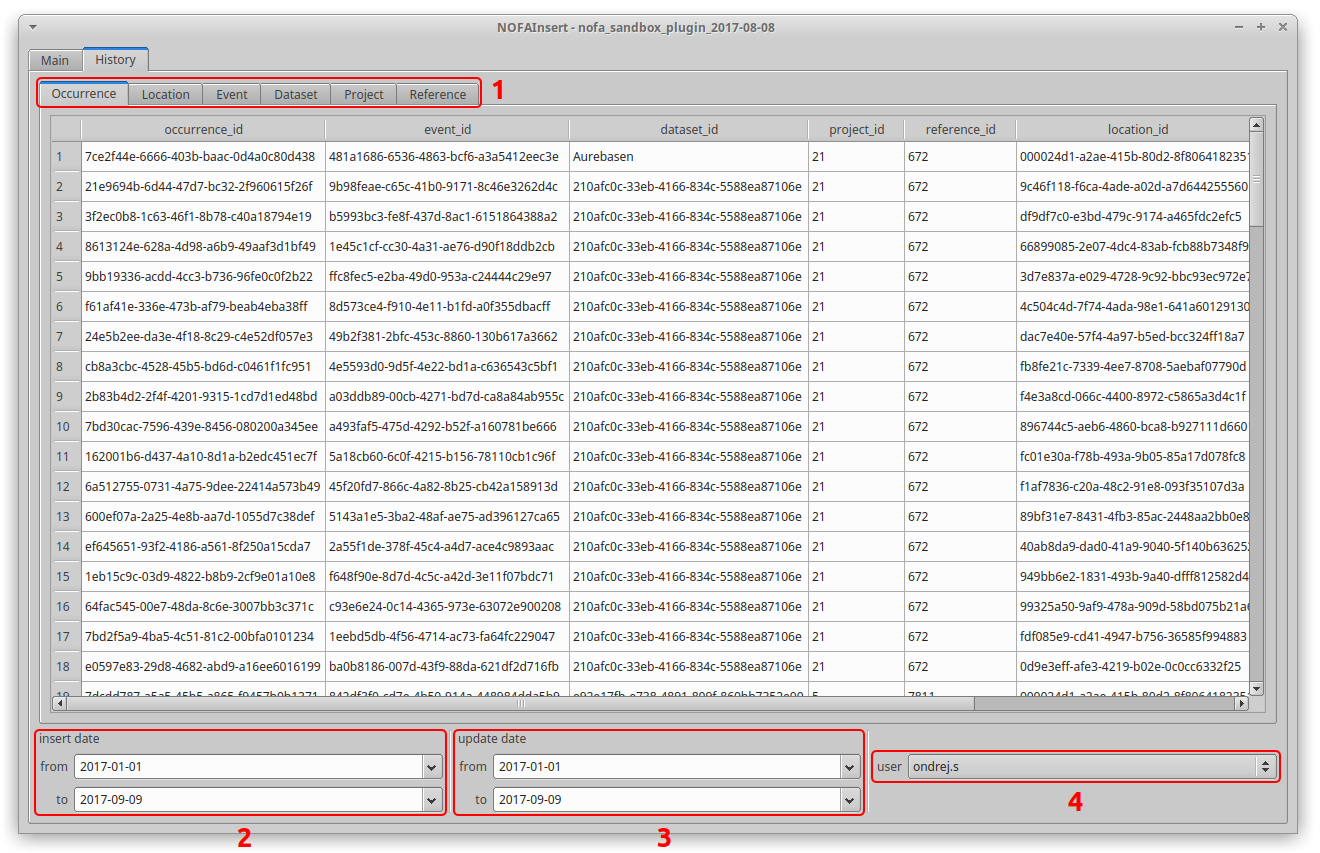Open the Event sub-tab

(x=232, y=94)
